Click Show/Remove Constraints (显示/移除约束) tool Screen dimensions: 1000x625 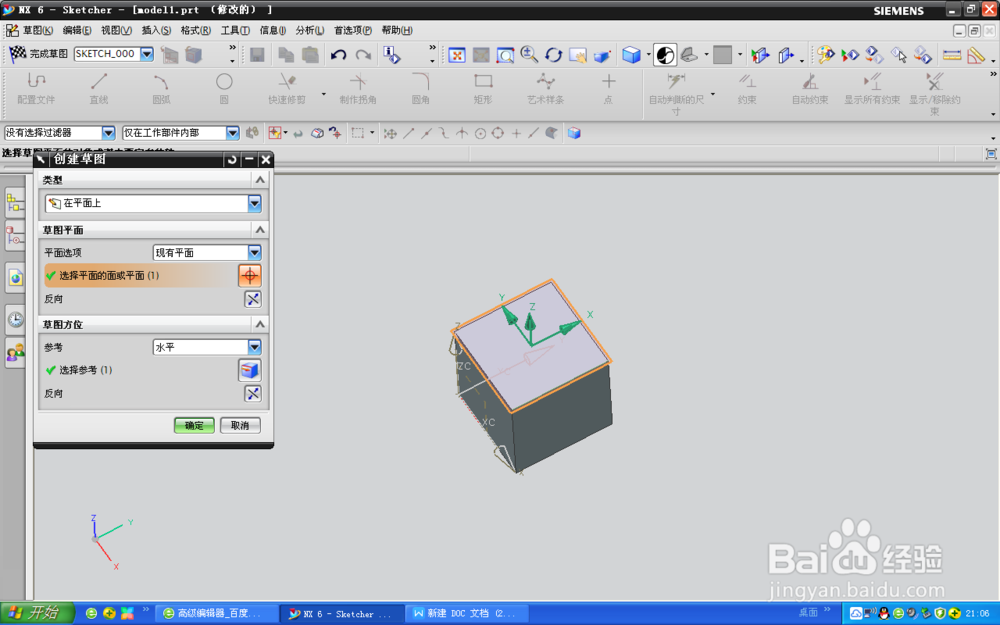pyautogui.click(x=934, y=94)
